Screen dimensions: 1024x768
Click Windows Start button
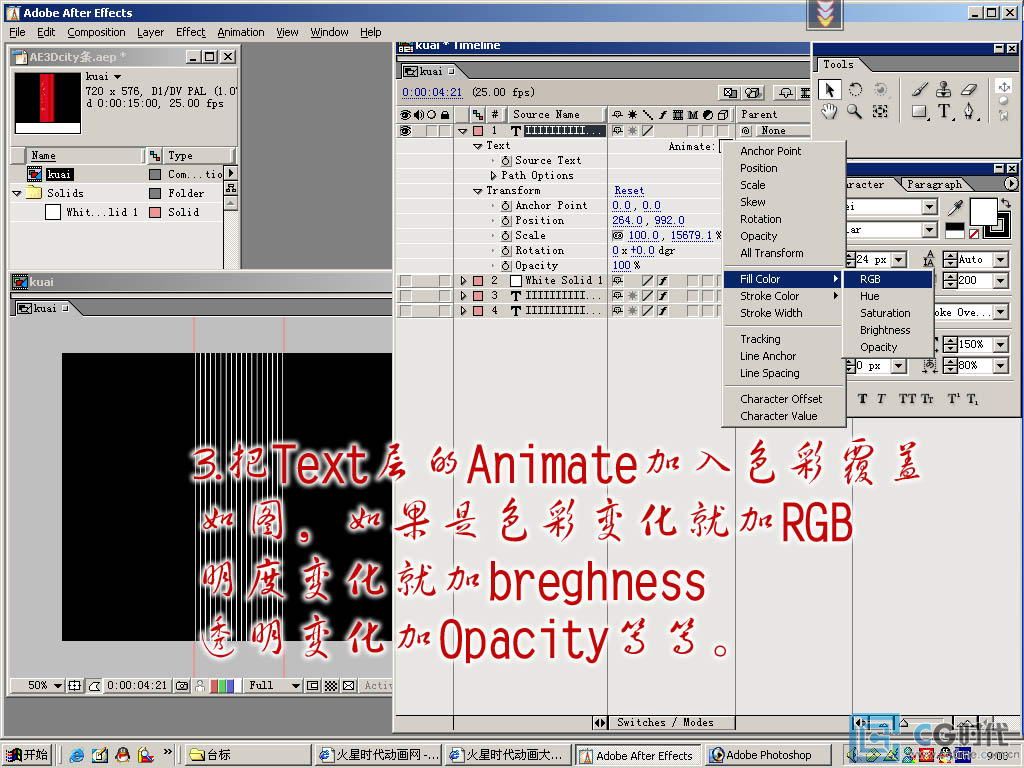pos(27,755)
